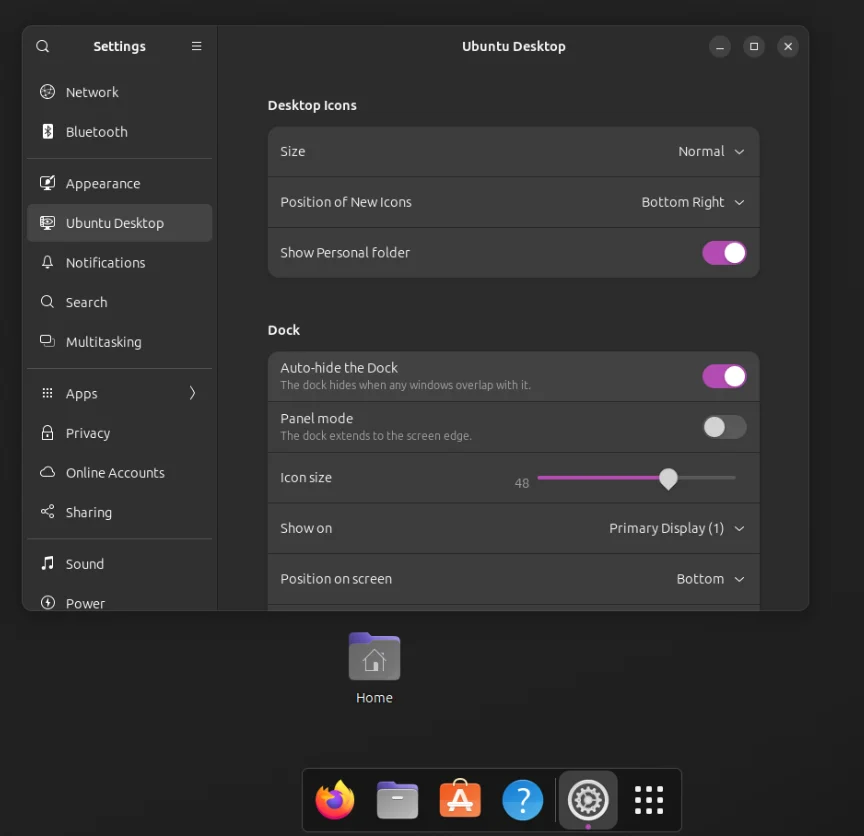Expand the Apps submenu chevron
This screenshot has height=836, width=864.
[192, 393]
